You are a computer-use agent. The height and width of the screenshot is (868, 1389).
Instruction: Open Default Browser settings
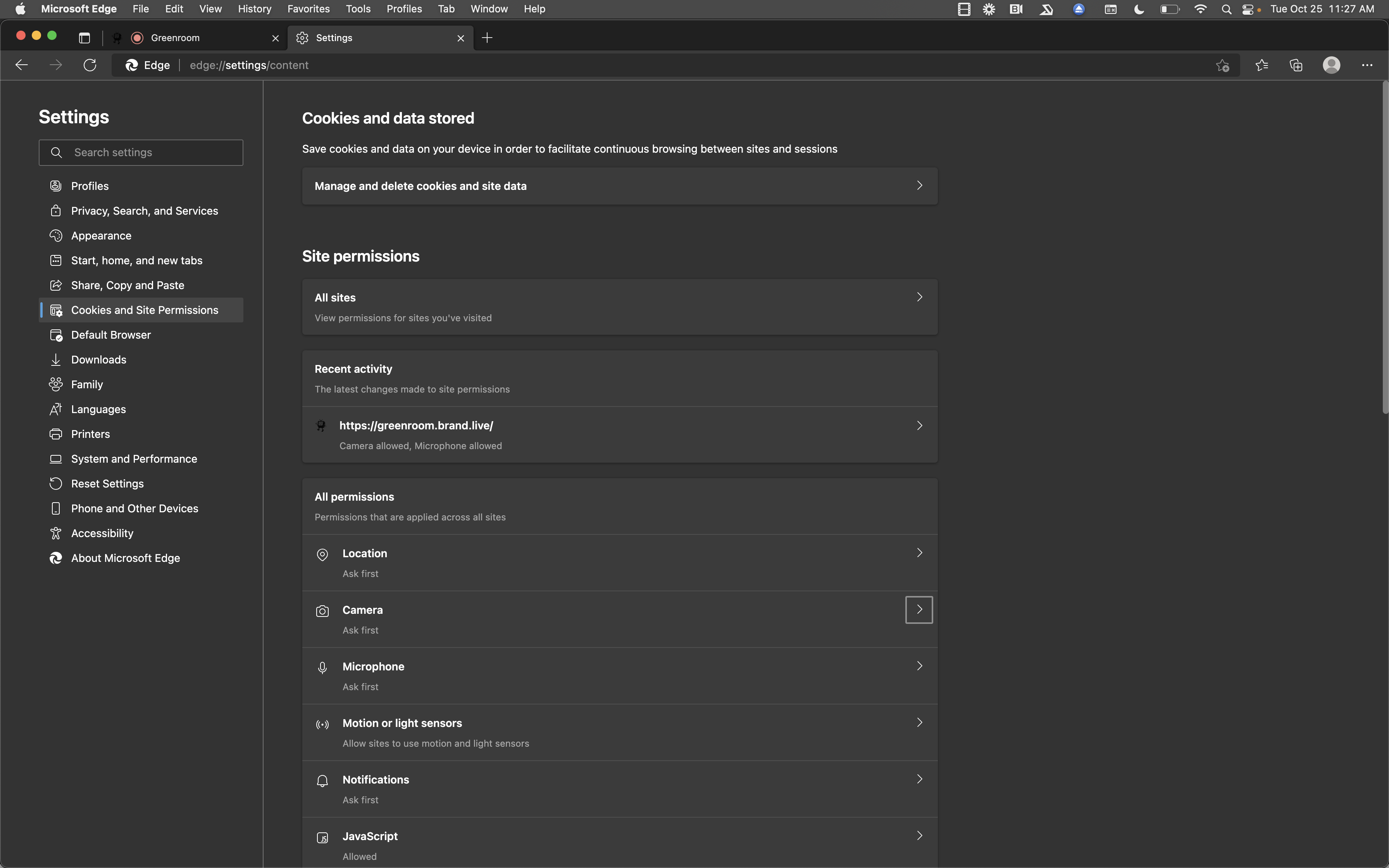pyautogui.click(x=141, y=335)
